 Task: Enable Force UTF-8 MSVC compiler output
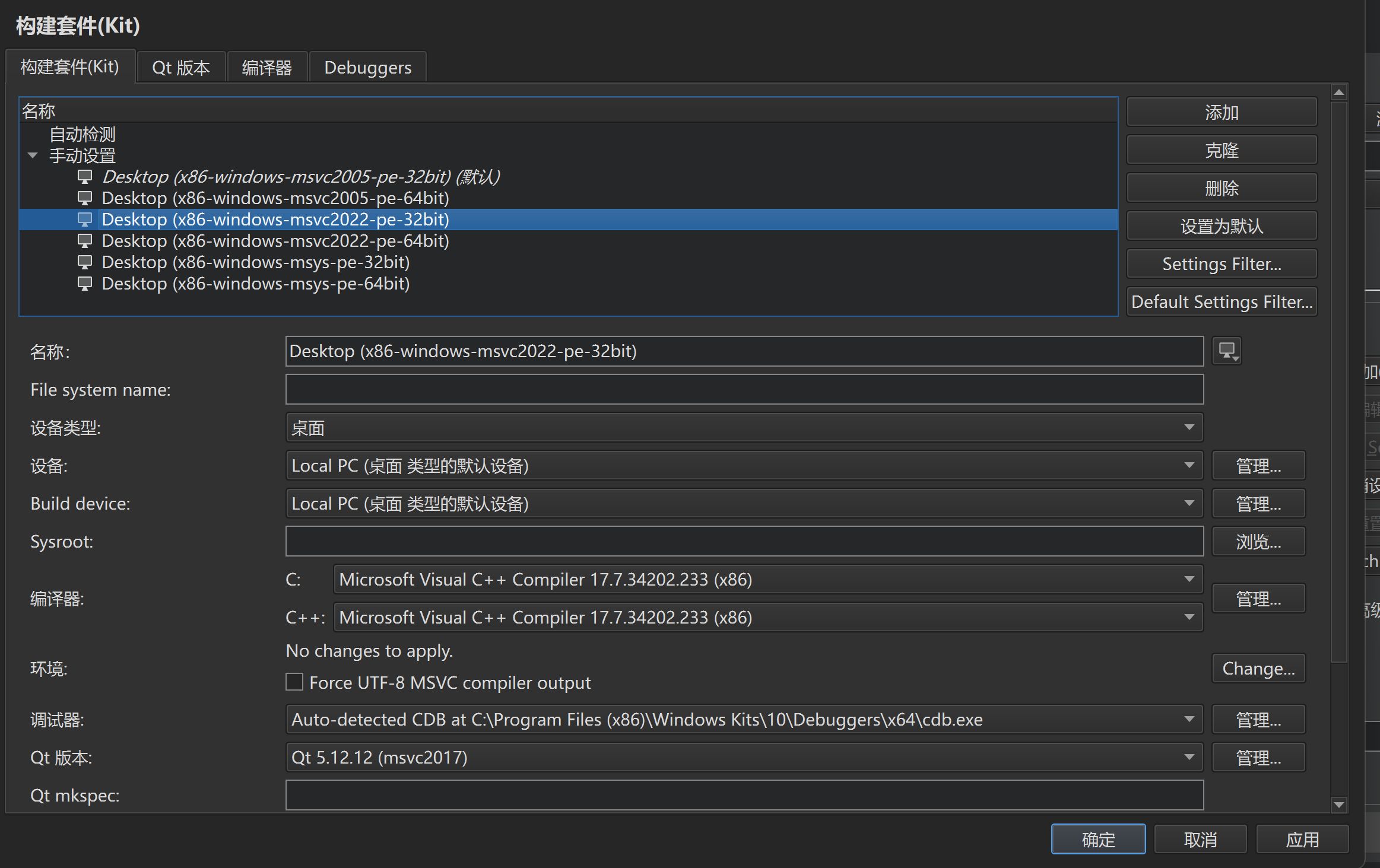click(294, 682)
